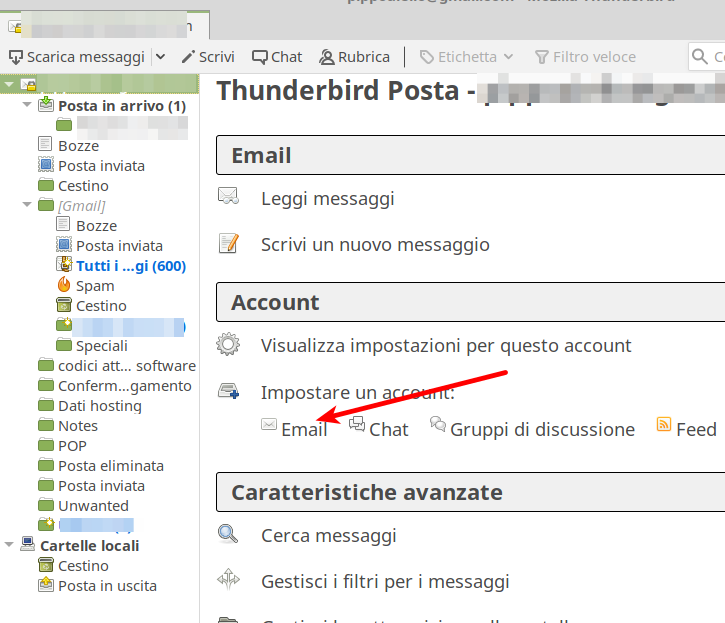Click Posta inviata icon under [Gmail]

point(64,244)
